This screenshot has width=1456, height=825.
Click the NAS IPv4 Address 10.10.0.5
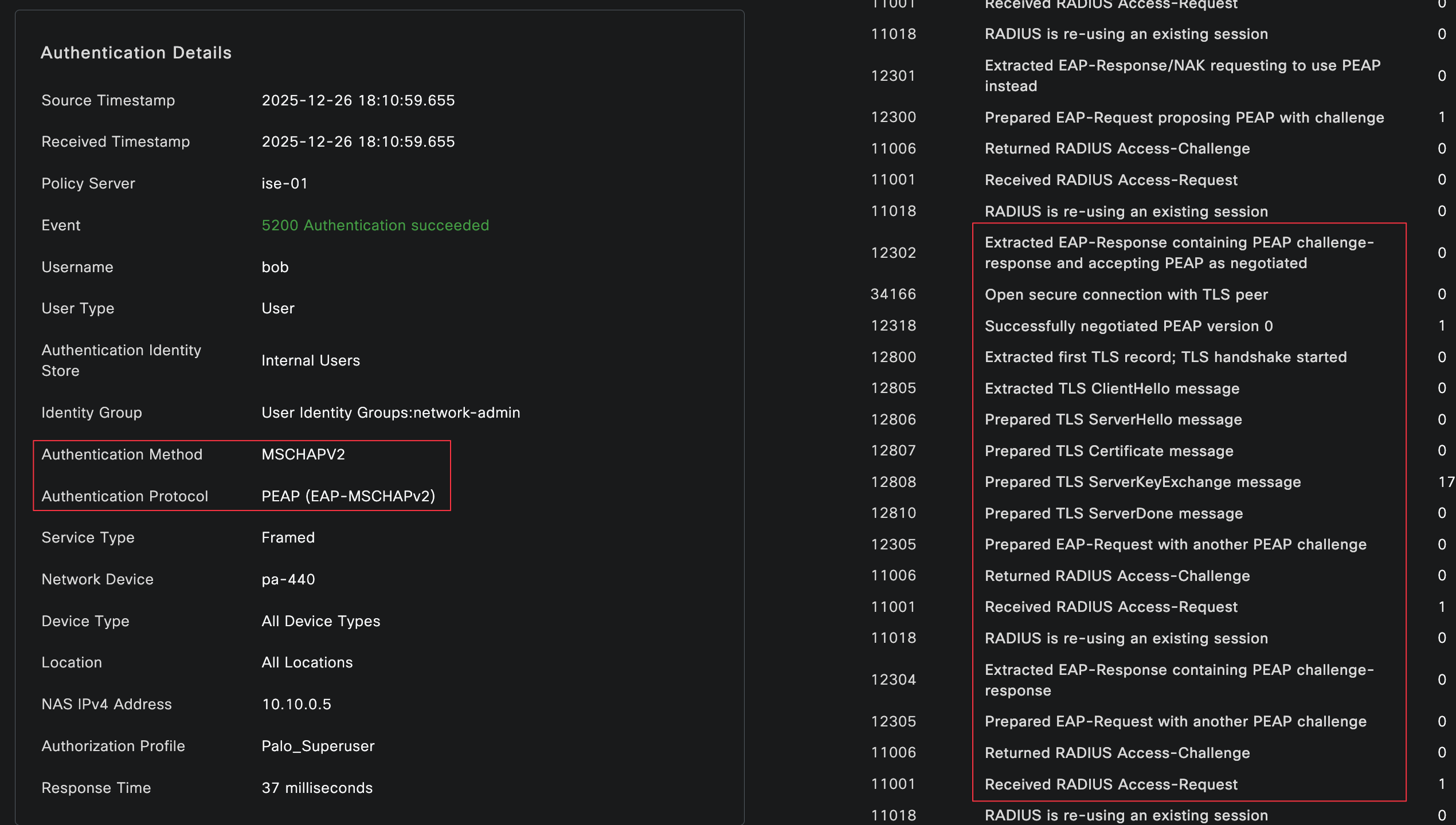296,704
